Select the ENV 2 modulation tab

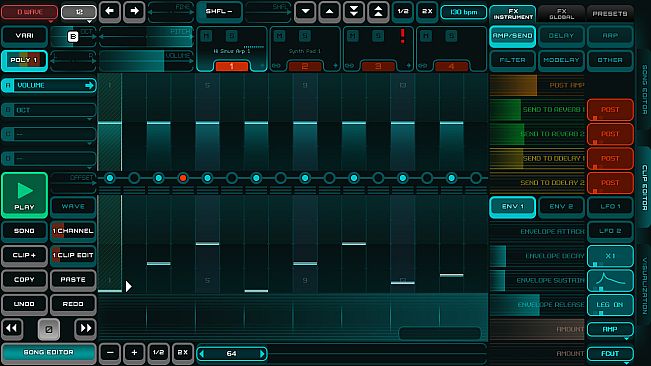pyautogui.click(x=561, y=207)
